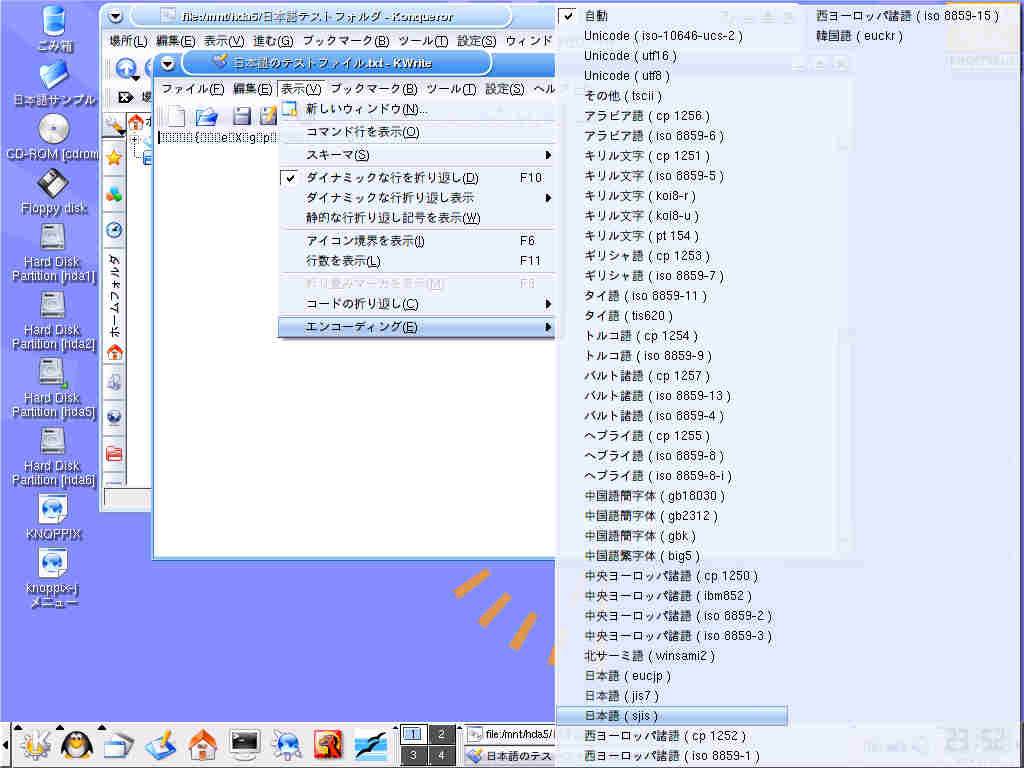Launch OpenOffice from the panel
1024x768 pixels.
[371, 744]
